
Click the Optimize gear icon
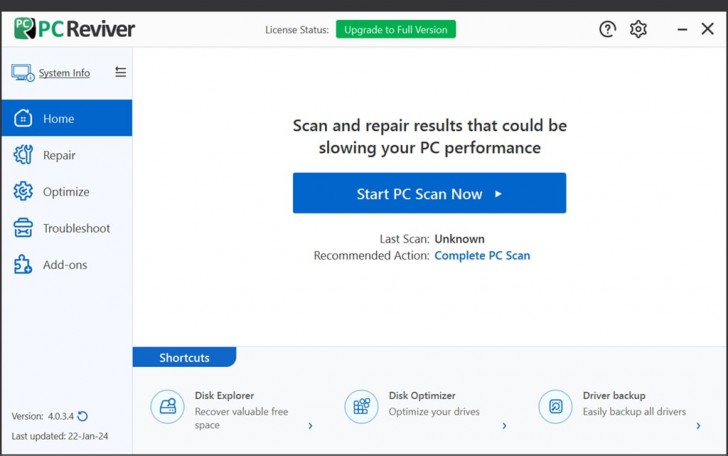(x=23, y=191)
